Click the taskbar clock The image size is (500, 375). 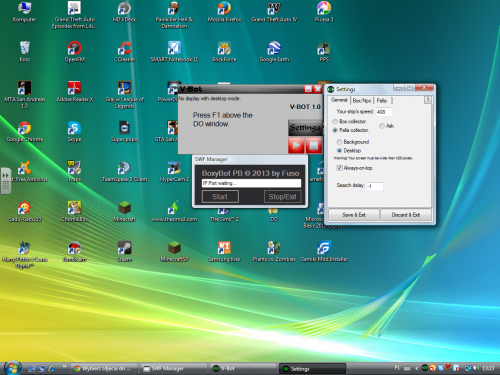(x=488, y=368)
